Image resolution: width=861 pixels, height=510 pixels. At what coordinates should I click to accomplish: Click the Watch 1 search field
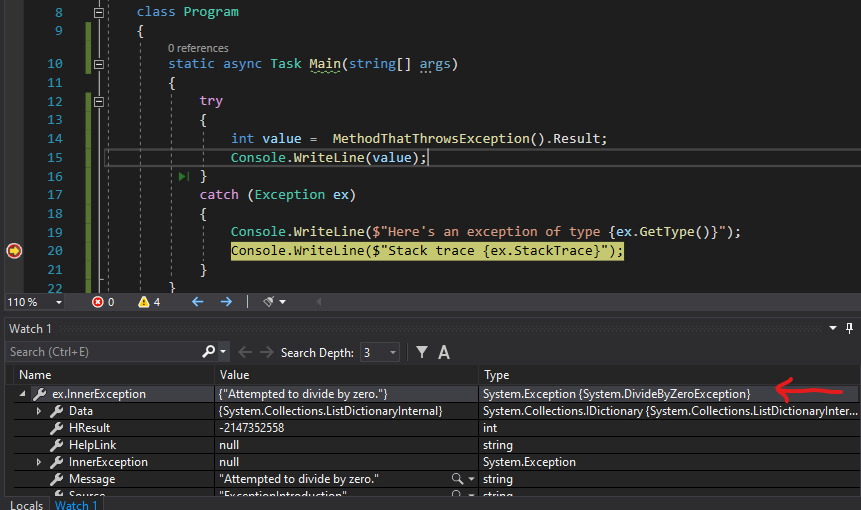pyautogui.click(x=104, y=352)
